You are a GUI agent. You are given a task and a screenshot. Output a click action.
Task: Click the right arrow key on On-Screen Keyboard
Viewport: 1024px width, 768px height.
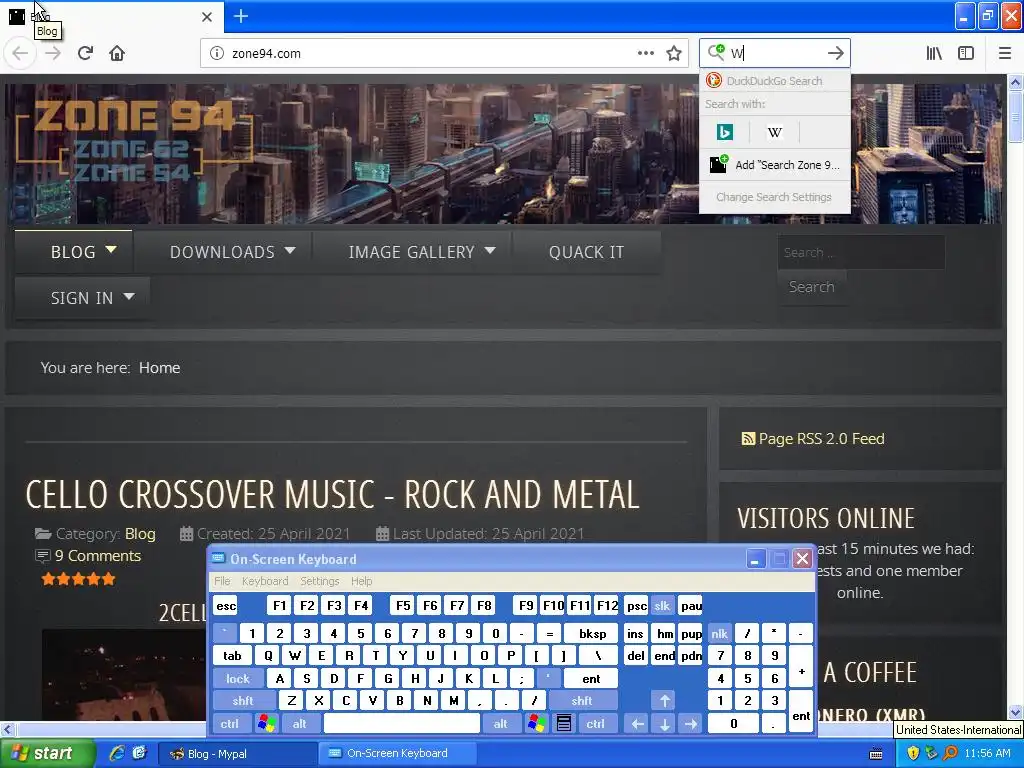[691, 724]
